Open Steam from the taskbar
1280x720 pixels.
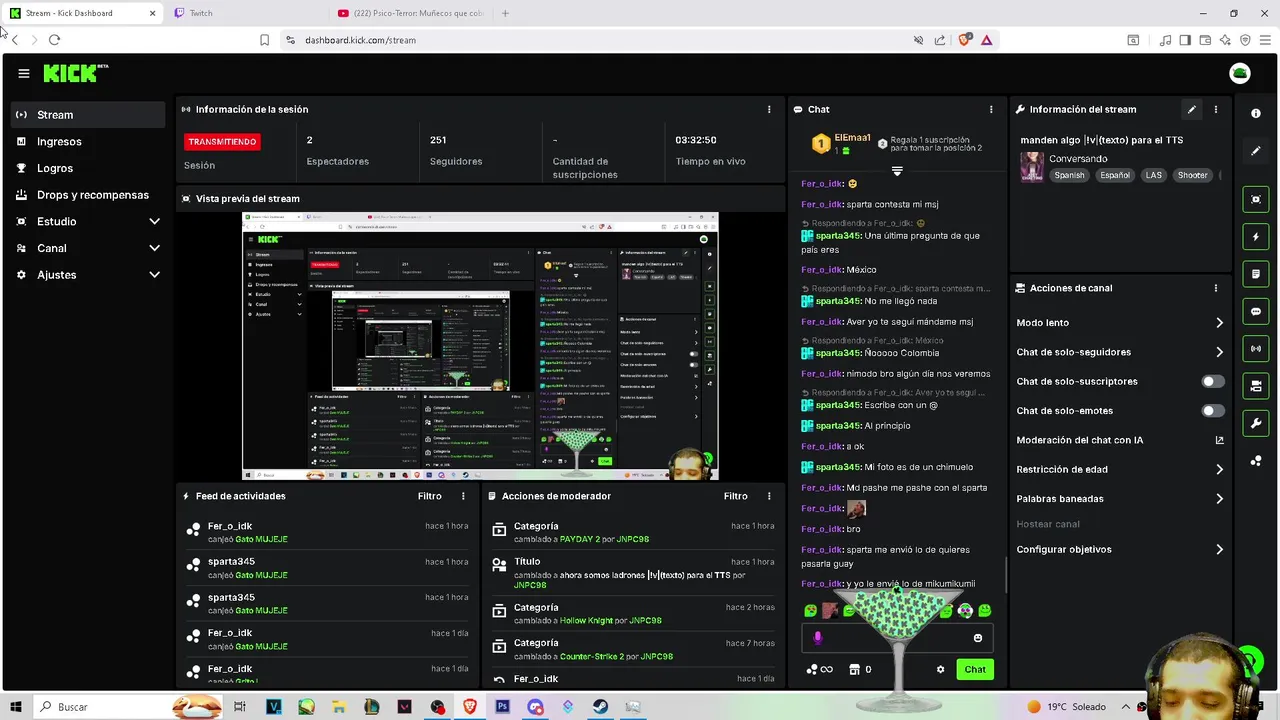pos(600,707)
